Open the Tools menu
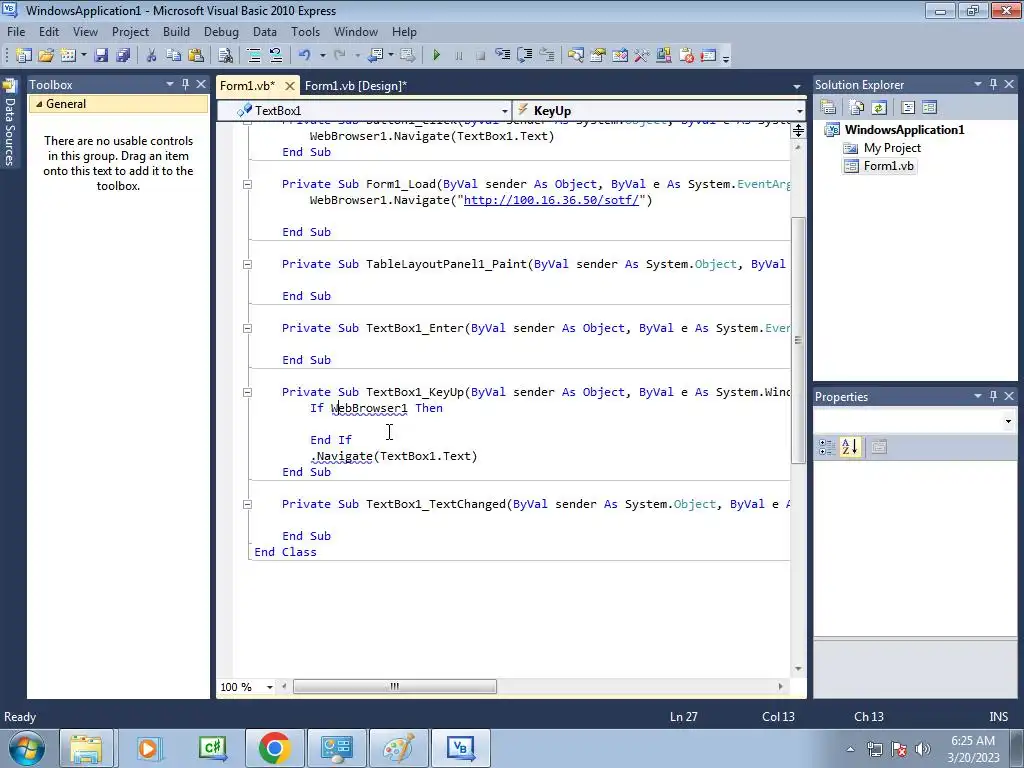1024x768 pixels. click(305, 31)
